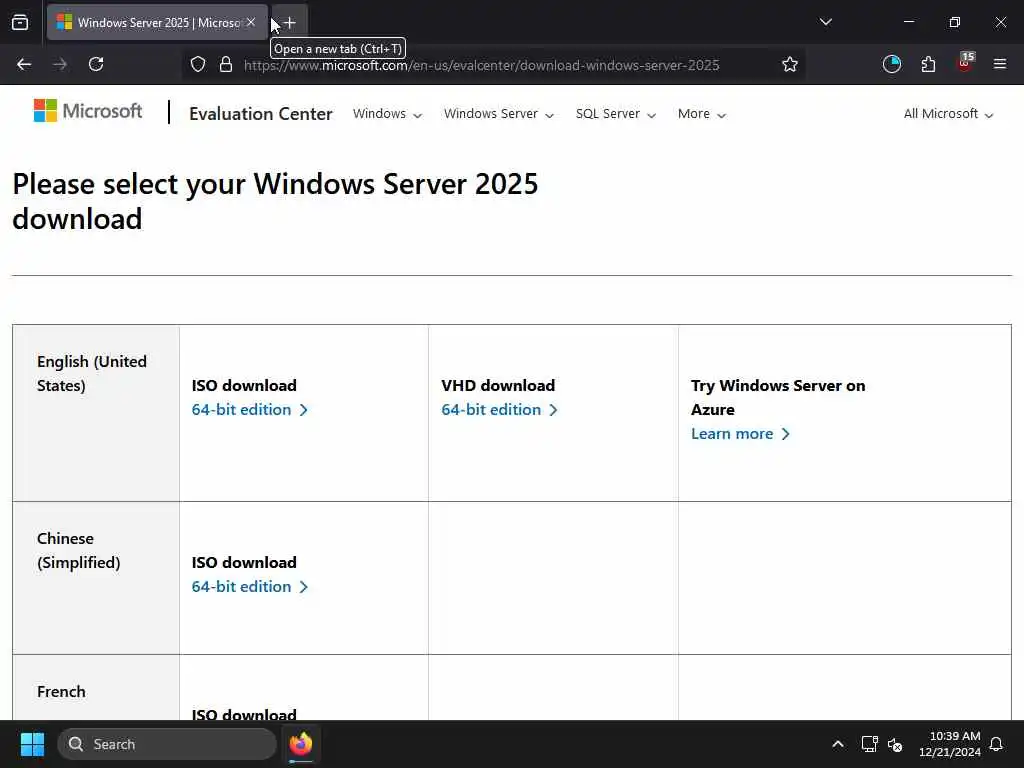Click the English (United States) cell
This screenshot has width=1024, height=768.
(x=96, y=413)
